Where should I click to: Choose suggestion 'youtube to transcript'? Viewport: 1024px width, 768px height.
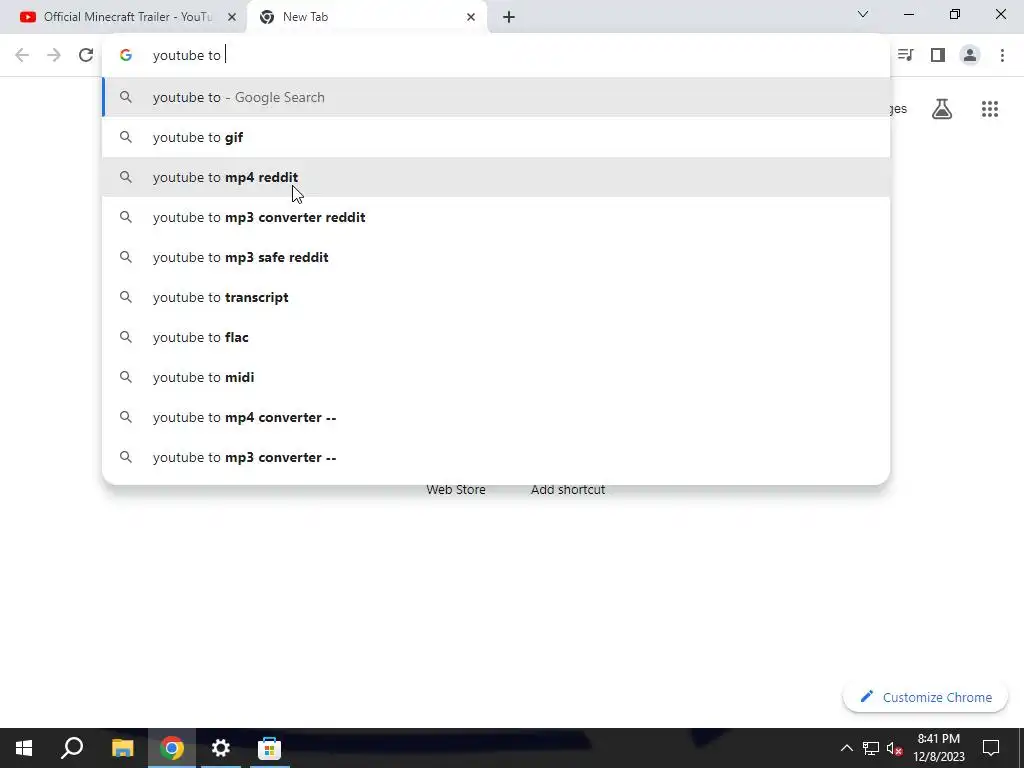(x=496, y=297)
